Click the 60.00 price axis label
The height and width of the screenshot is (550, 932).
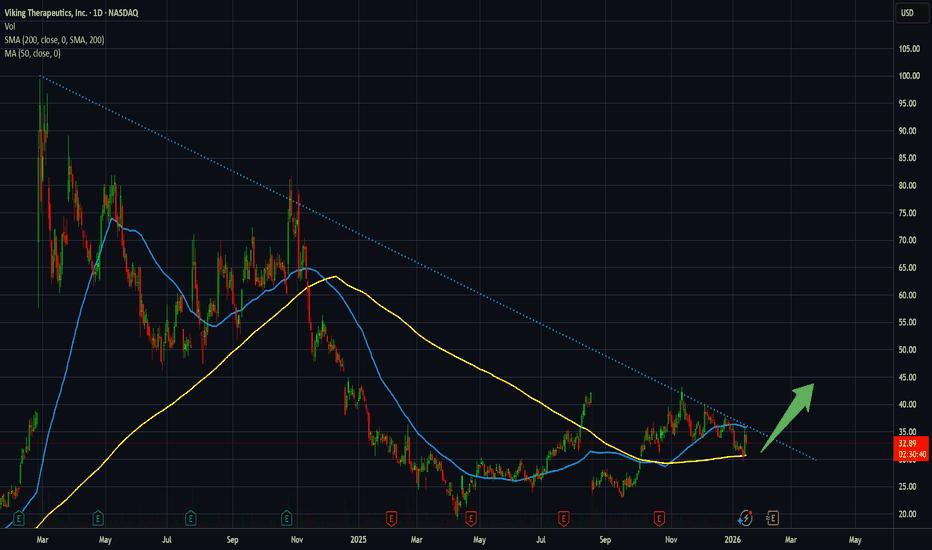click(x=908, y=295)
